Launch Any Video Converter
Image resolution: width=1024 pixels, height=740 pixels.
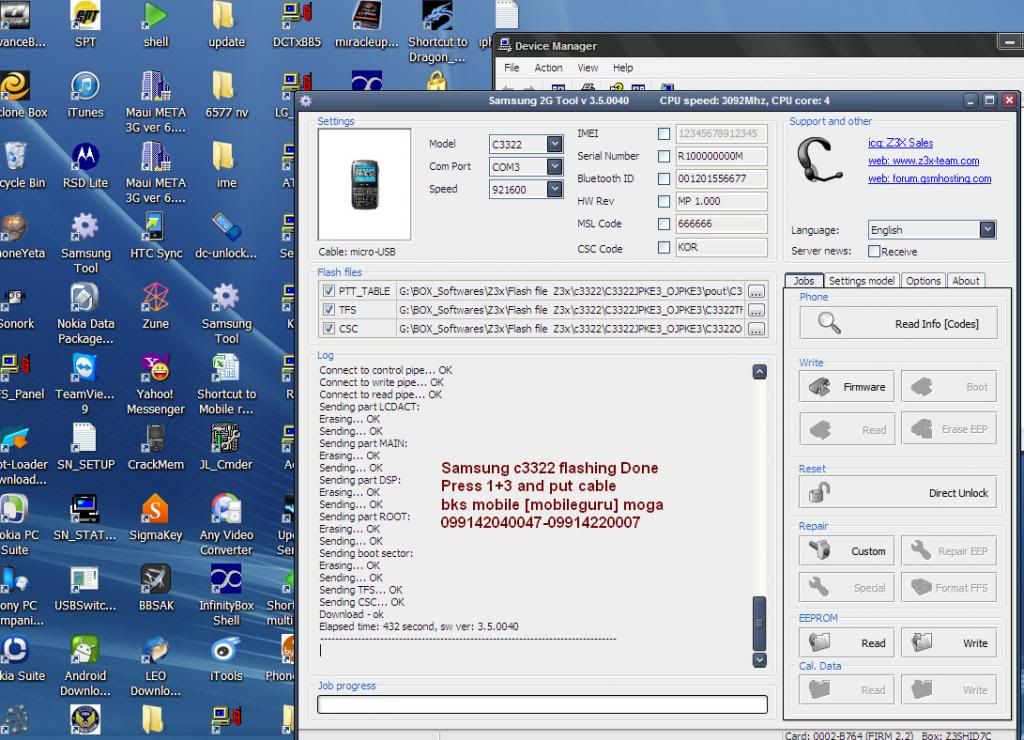tap(226, 525)
